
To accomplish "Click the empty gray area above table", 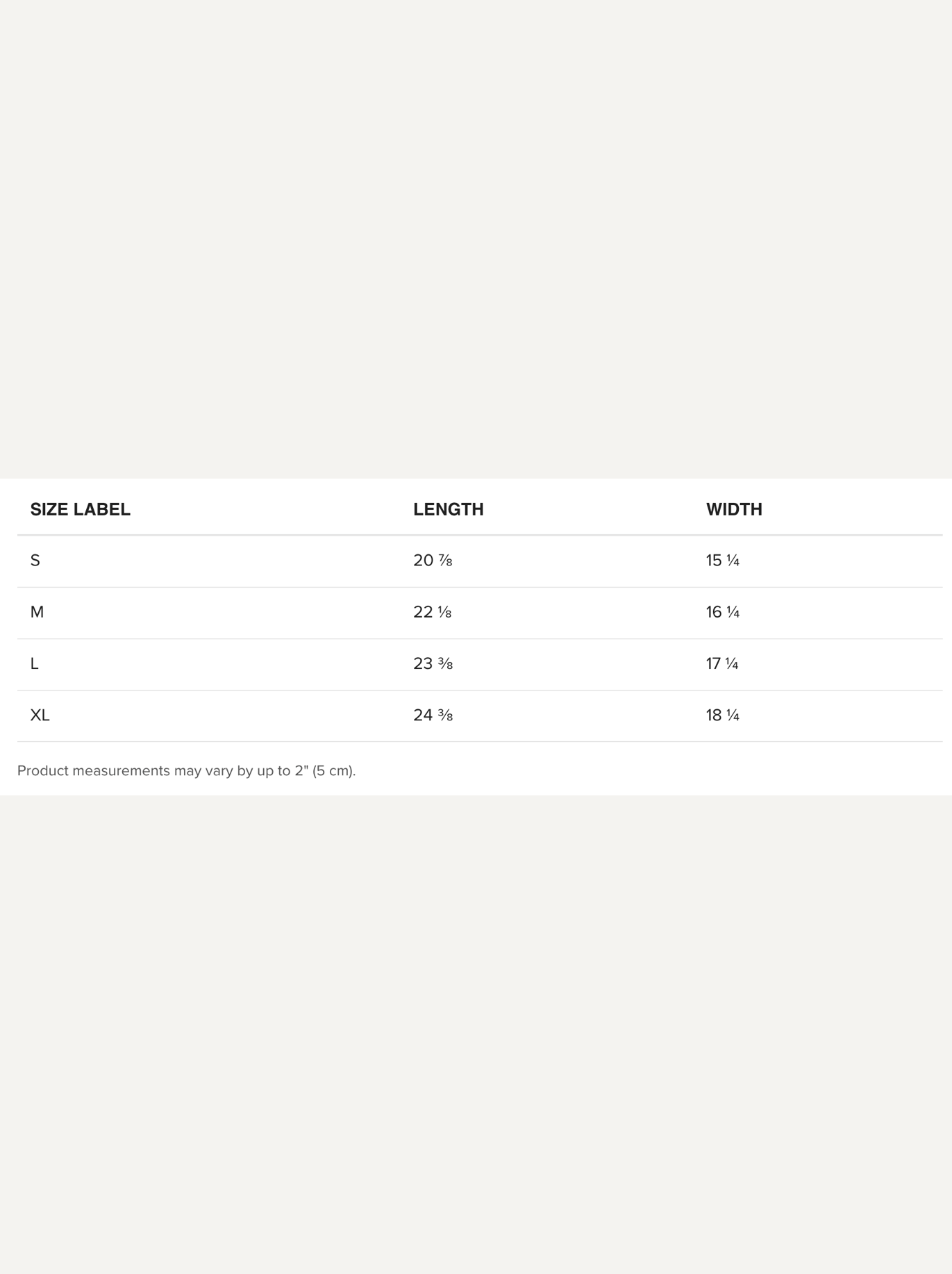I will coord(476,236).
